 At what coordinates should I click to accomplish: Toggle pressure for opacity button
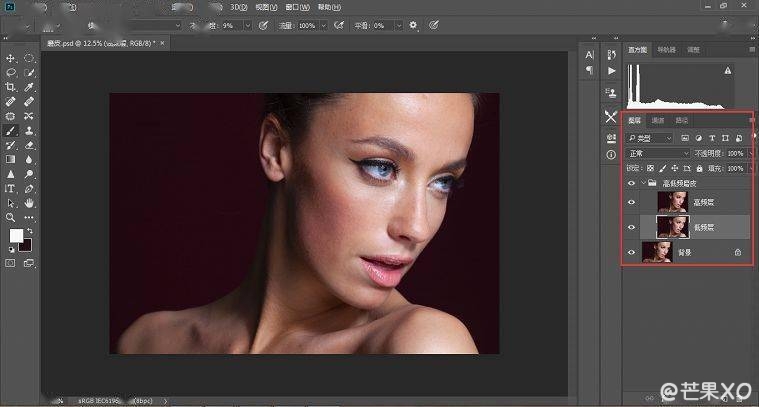(x=263, y=25)
